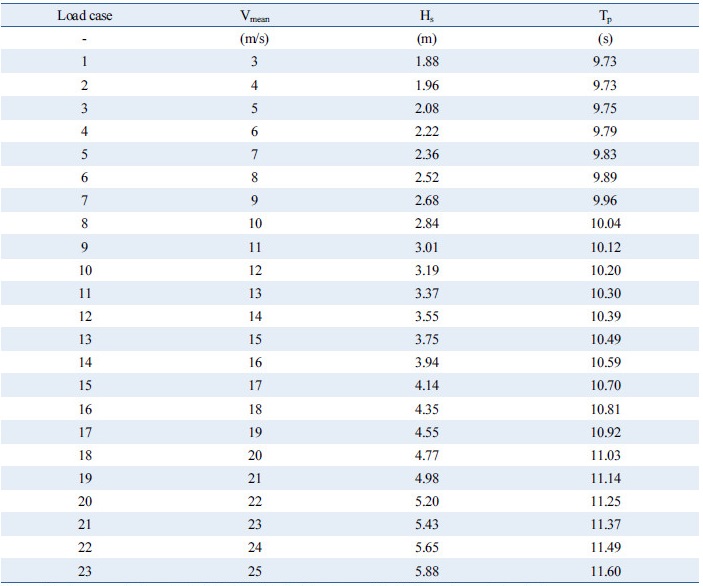Select the Tp value 10.39
Image resolution: width=703 pixels, height=586 pixels.
click(x=604, y=315)
